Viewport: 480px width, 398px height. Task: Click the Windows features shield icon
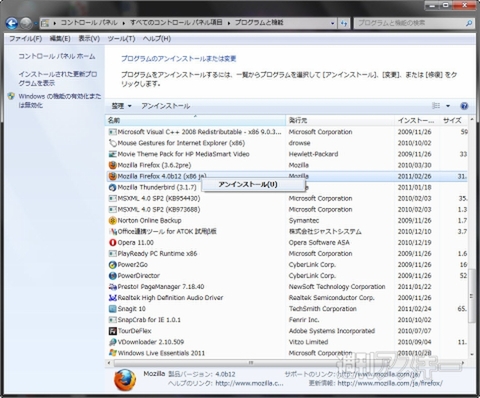click(11, 96)
